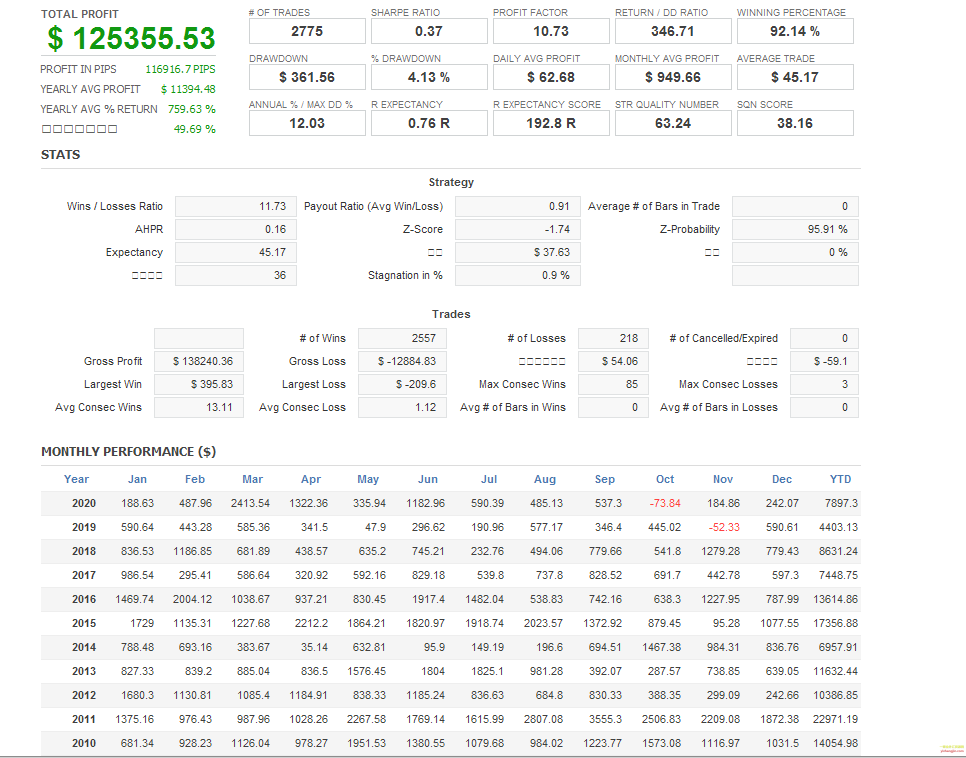Select the Trades subsection heading
This screenshot has width=966, height=758.
[x=451, y=314]
